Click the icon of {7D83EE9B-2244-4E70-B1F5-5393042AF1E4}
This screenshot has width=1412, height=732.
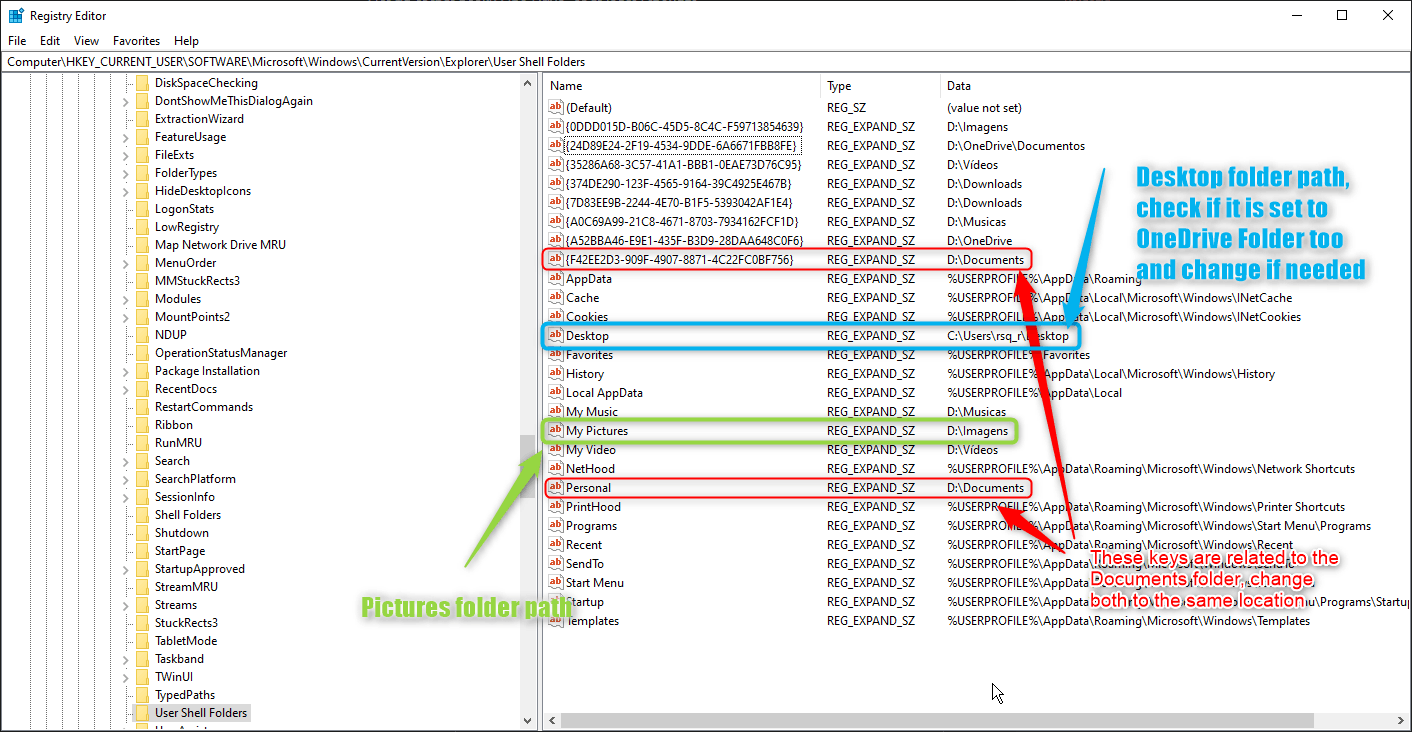556,202
